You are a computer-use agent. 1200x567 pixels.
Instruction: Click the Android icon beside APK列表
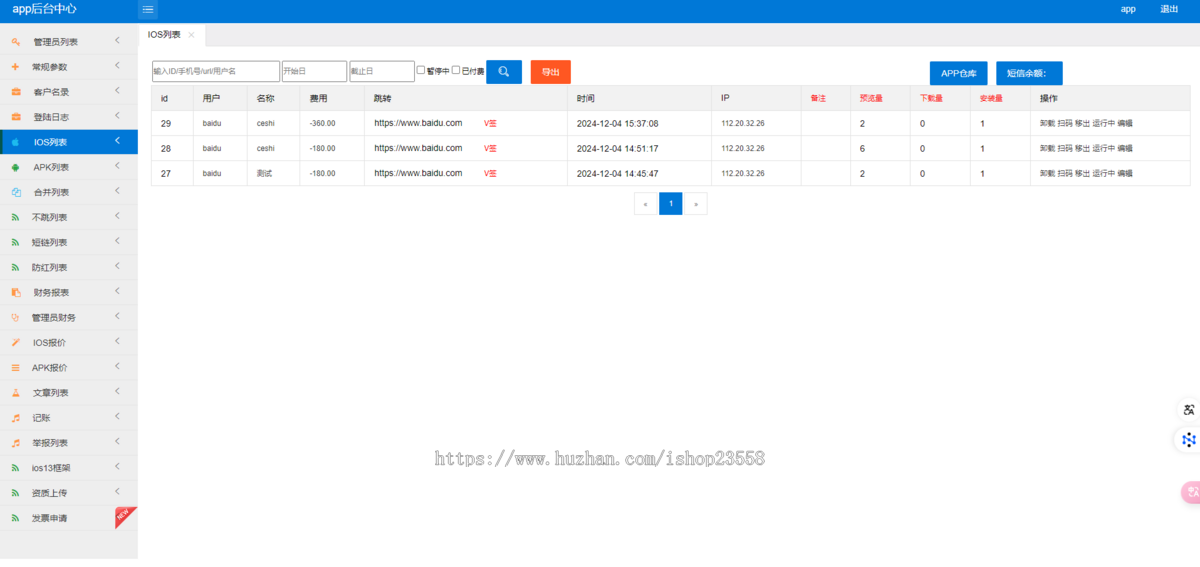tap(15, 167)
